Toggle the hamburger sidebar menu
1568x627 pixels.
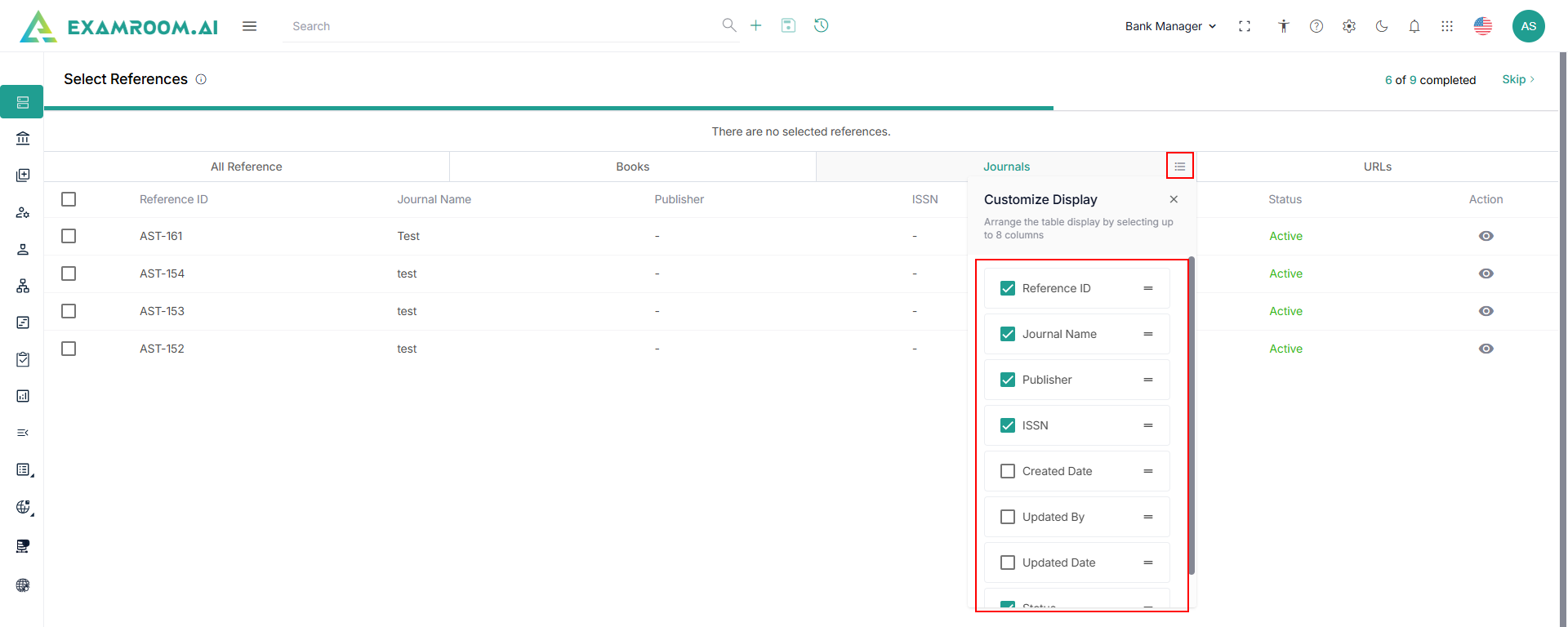(x=249, y=26)
